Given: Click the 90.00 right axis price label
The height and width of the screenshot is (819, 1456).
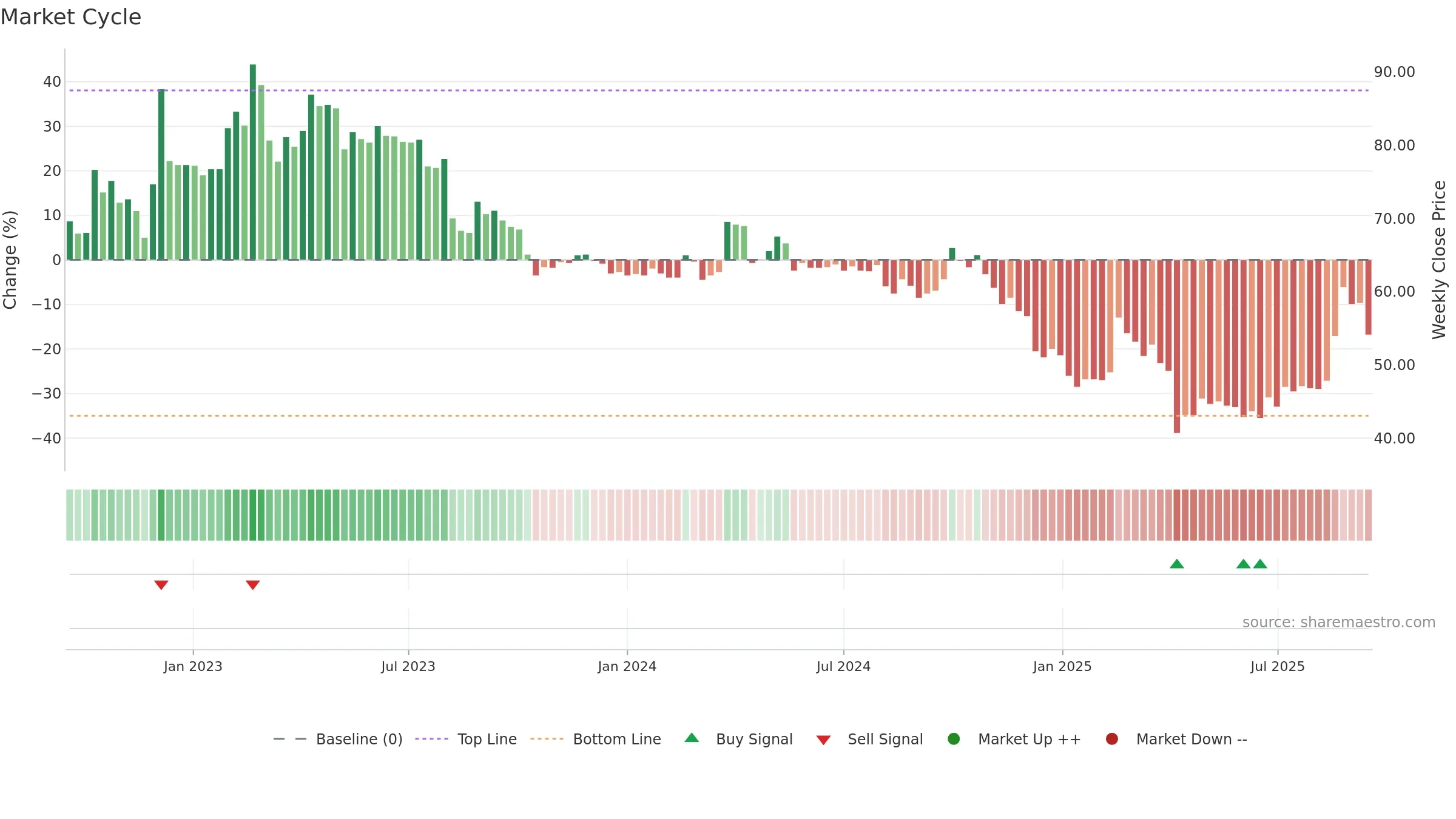Looking at the screenshot, I should [x=1395, y=72].
